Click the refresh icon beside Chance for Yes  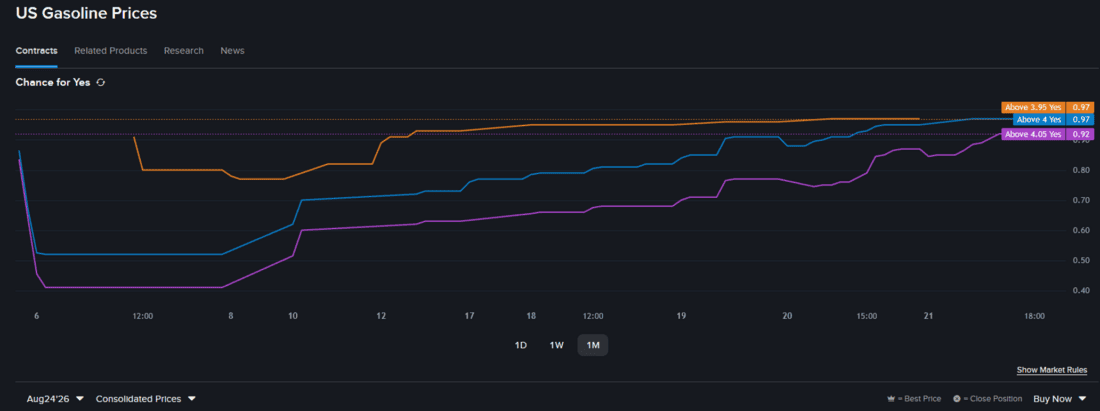click(x=101, y=82)
